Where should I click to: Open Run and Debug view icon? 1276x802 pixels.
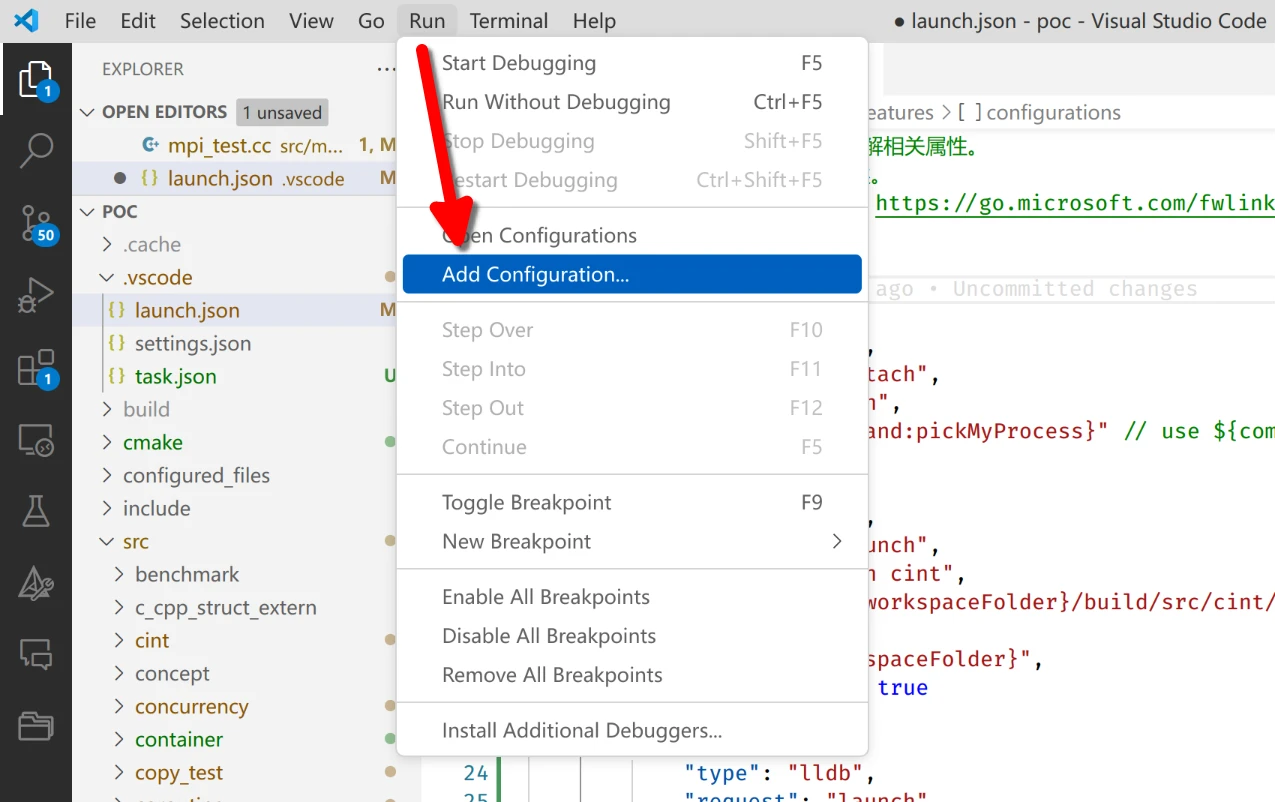36,296
